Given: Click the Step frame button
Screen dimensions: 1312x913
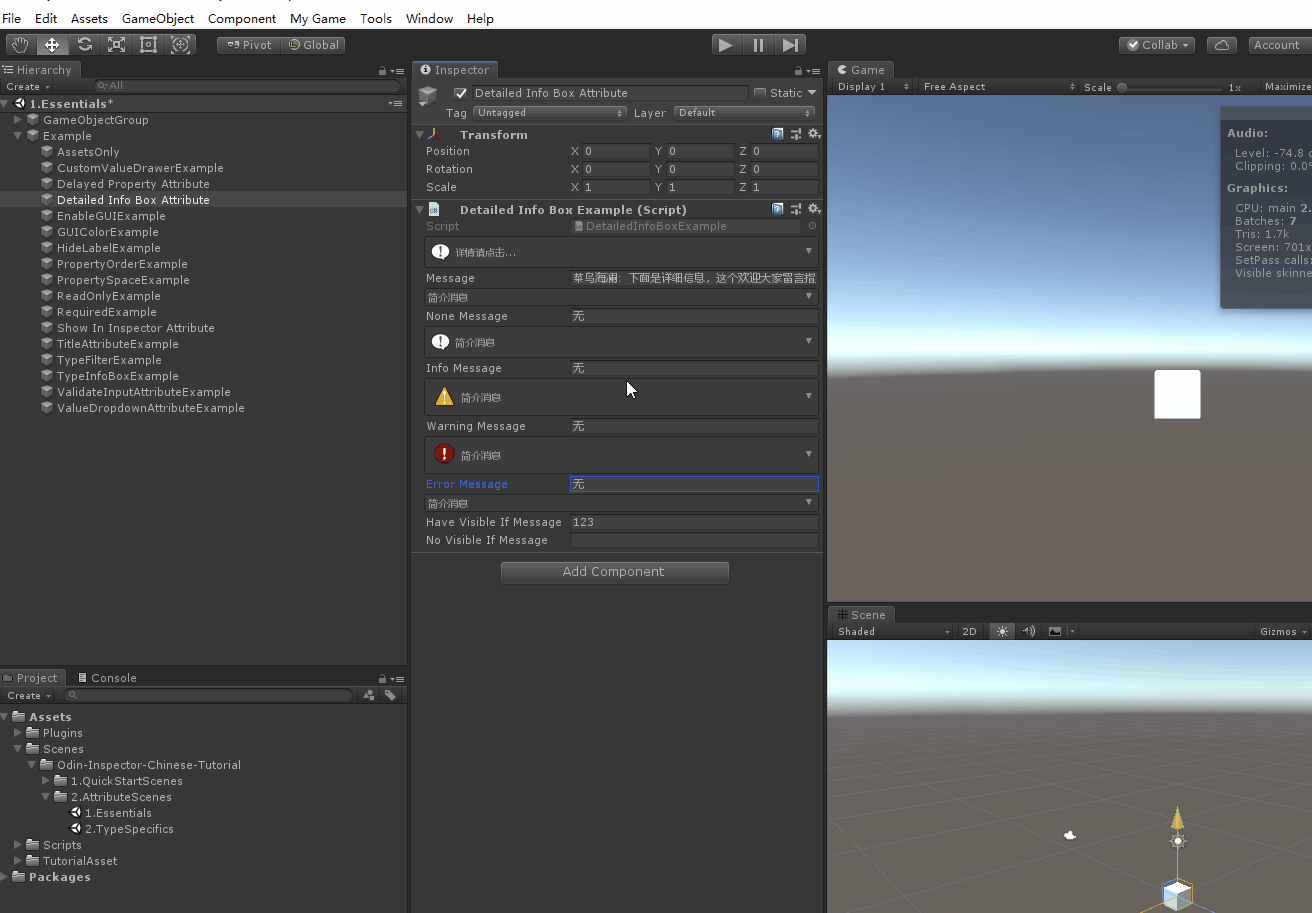Looking at the screenshot, I should [790, 45].
